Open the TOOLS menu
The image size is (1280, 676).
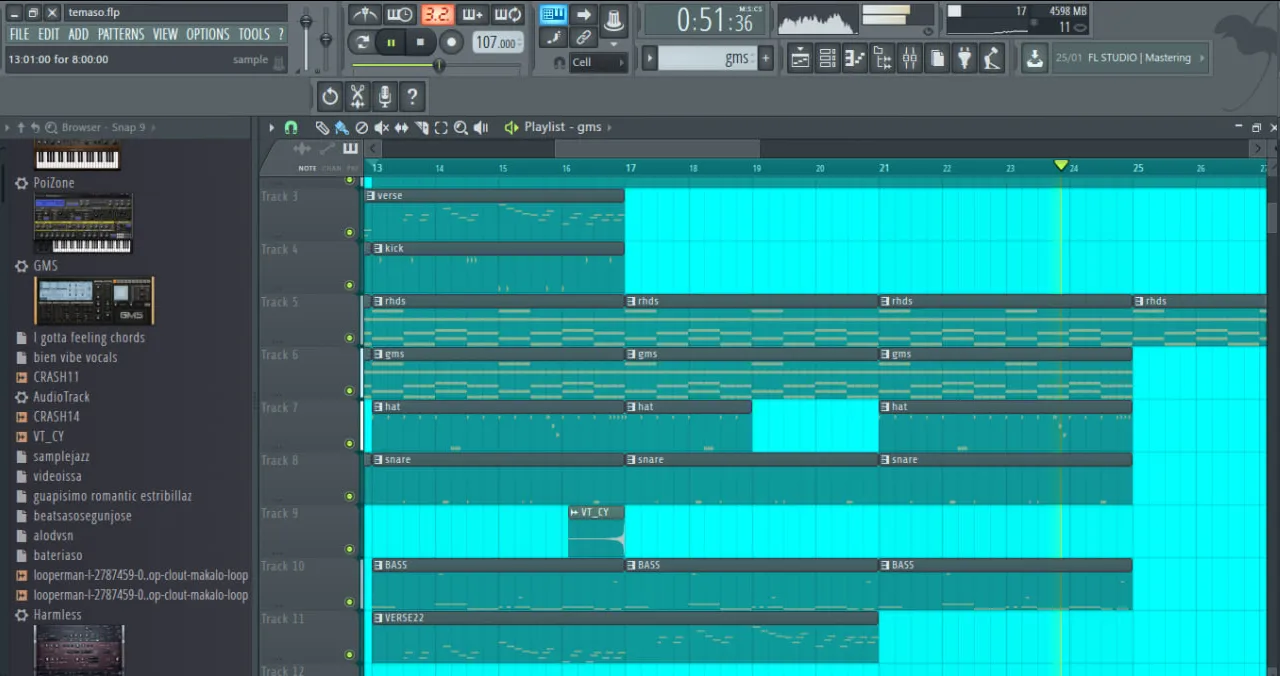pyautogui.click(x=254, y=34)
